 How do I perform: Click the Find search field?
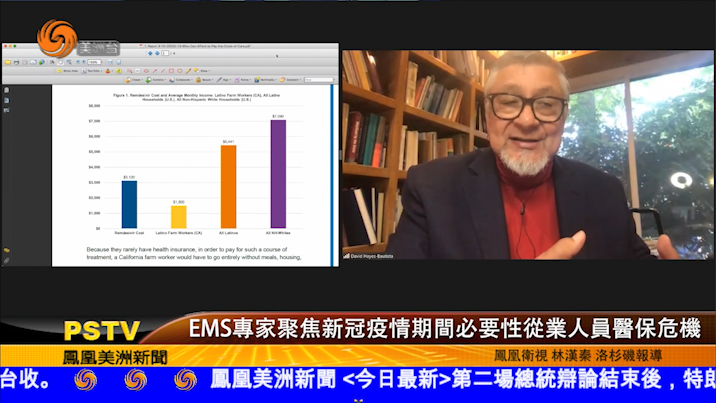pyautogui.click(x=319, y=80)
